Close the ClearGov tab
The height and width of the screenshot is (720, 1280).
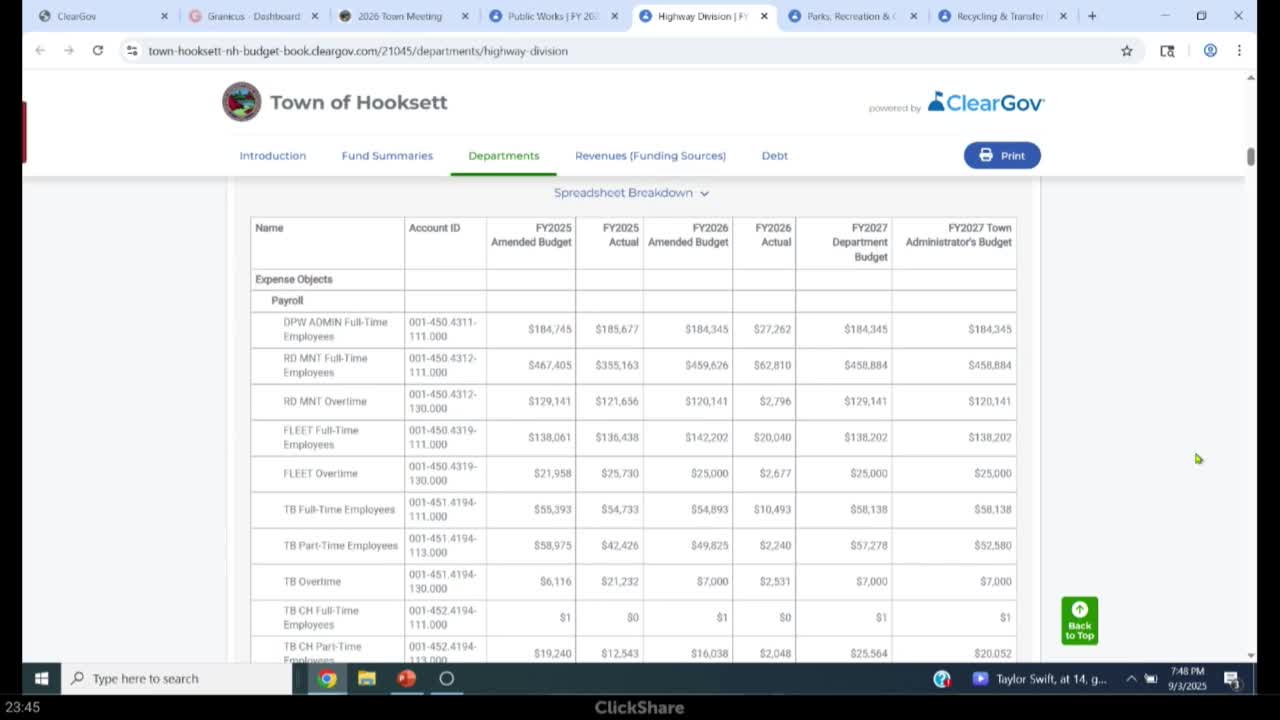coord(165,16)
